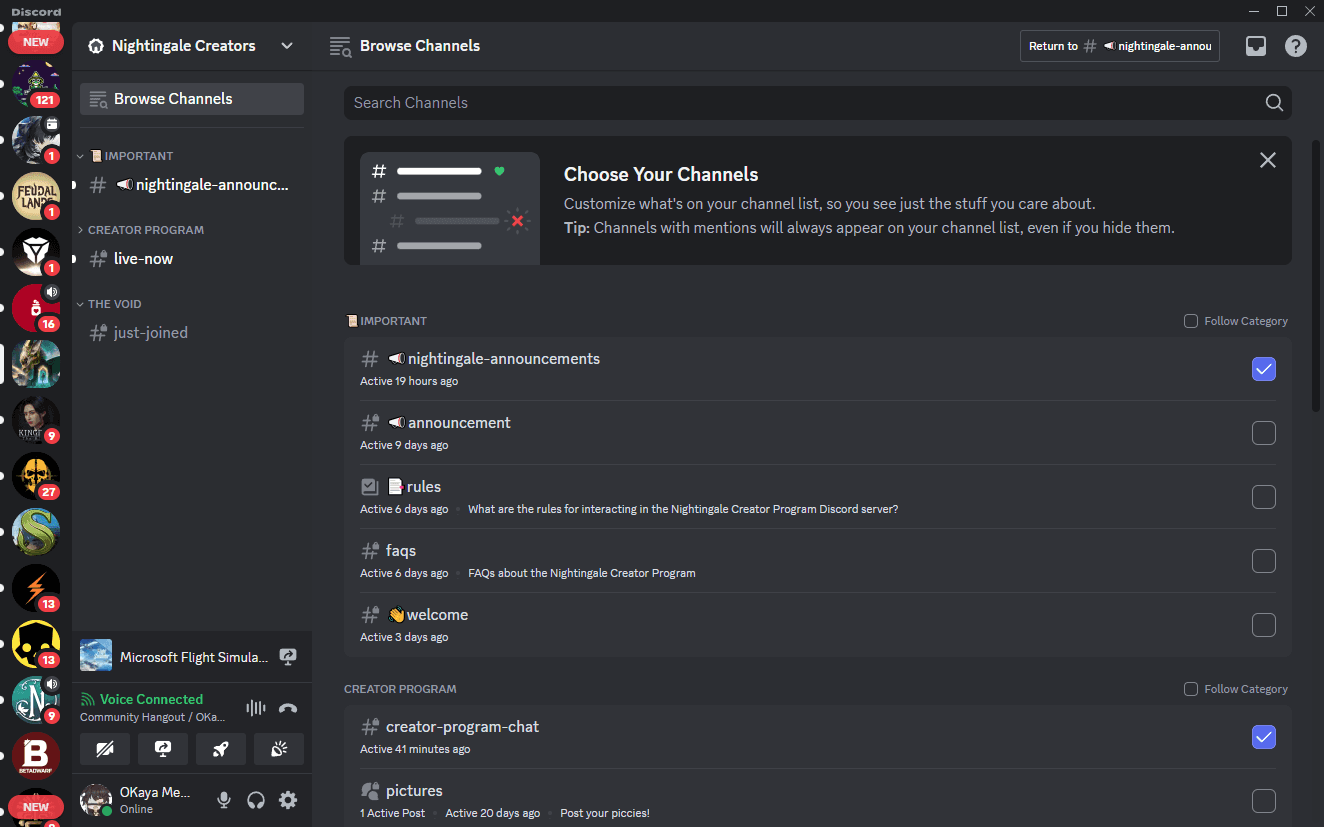Screen dimensions: 1324x827
Task: Check the pictures channel checkbox
Action: tap(1264, 801)
